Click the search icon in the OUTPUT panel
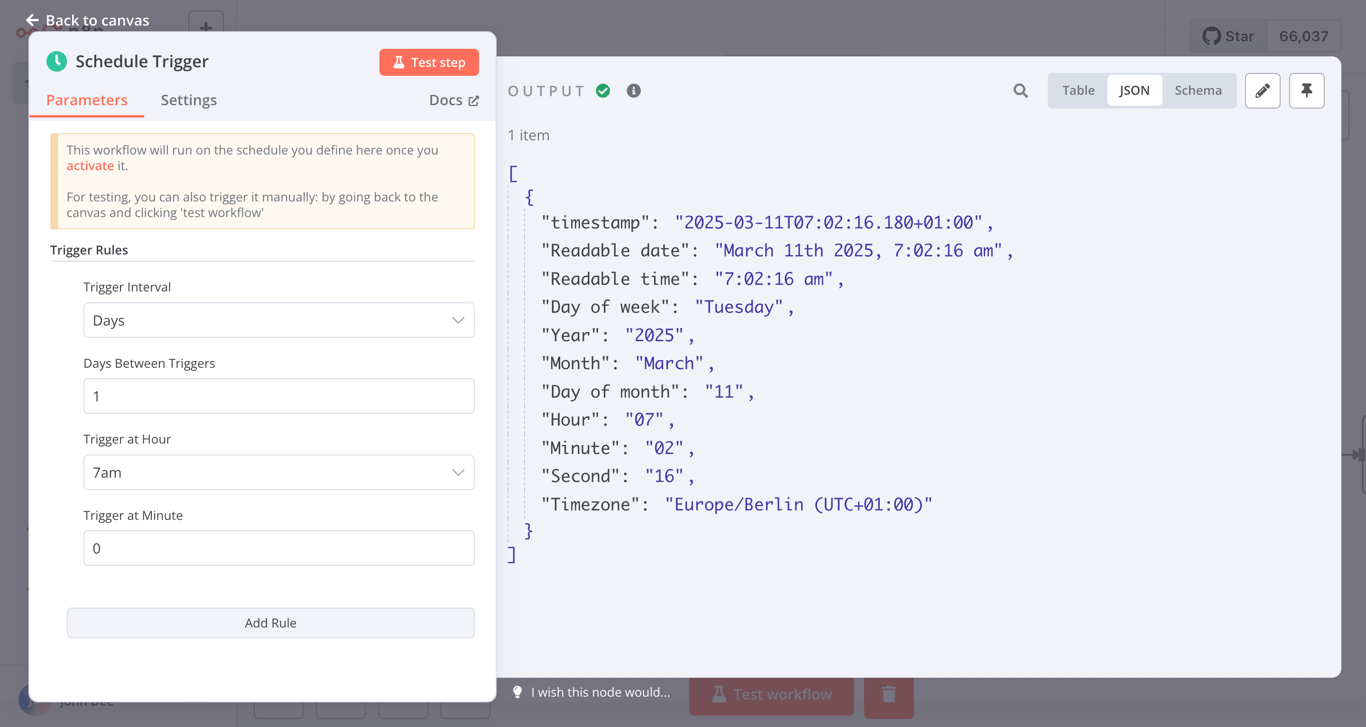This screenshot has width=1366, height=727. pos(1020,90)
